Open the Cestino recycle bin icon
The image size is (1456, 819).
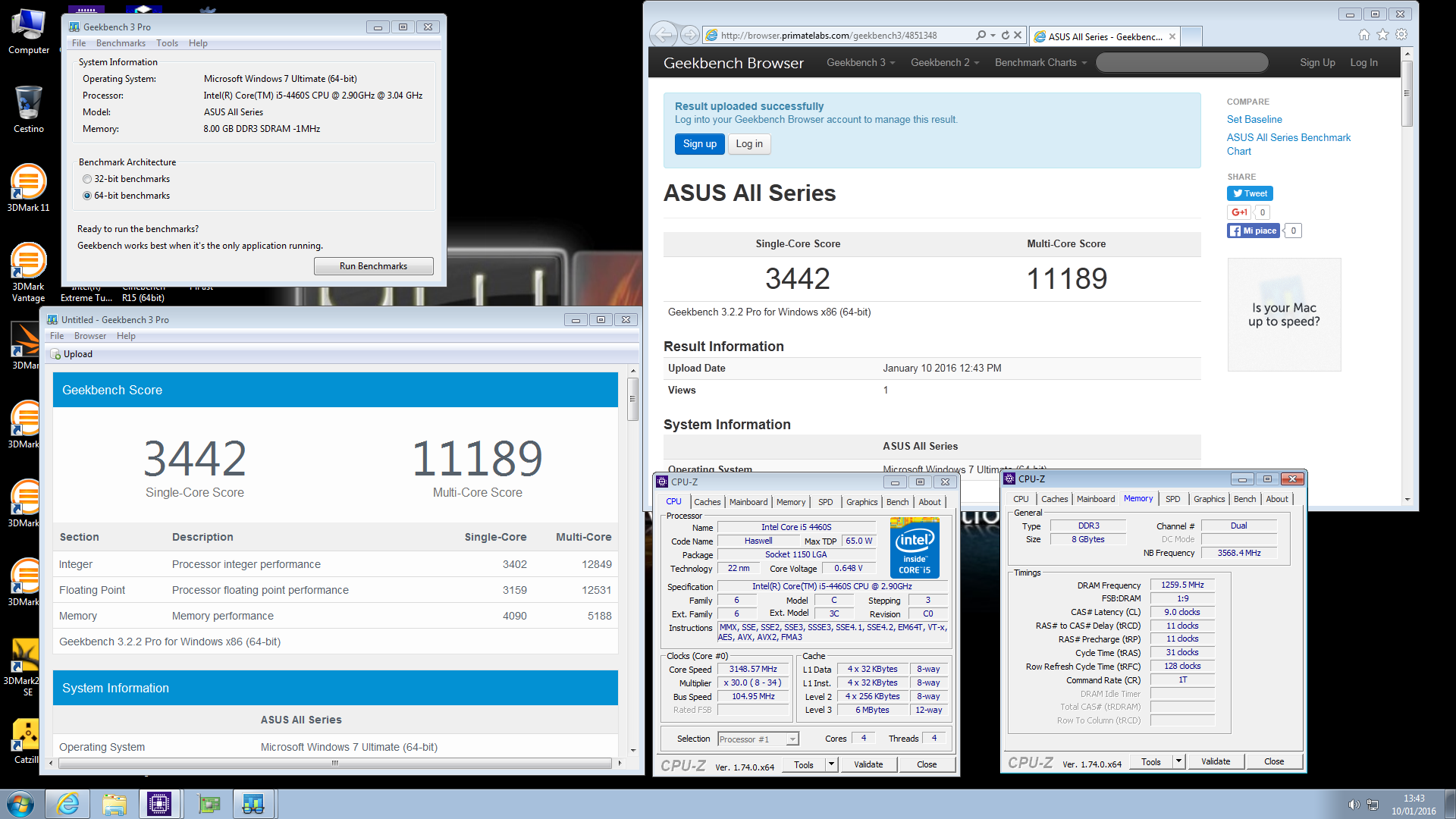pyautogui.click(x=29, y=109)
